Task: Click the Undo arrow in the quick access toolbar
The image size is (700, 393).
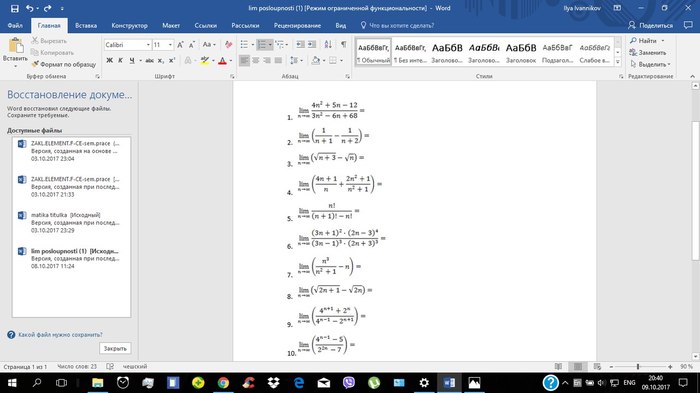Action: click(x=30, y=8)
